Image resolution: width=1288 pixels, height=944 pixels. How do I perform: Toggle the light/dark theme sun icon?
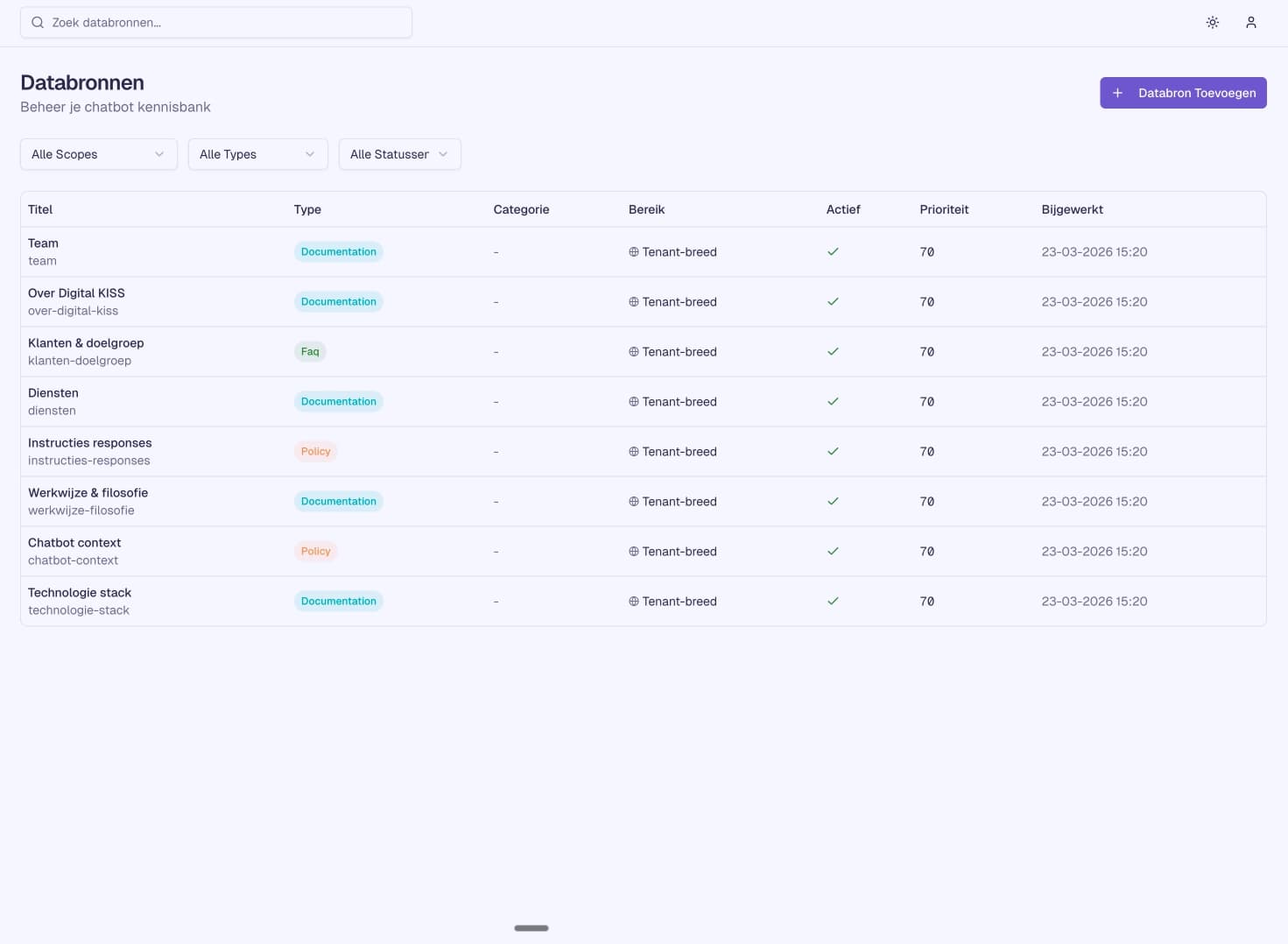1212,23
